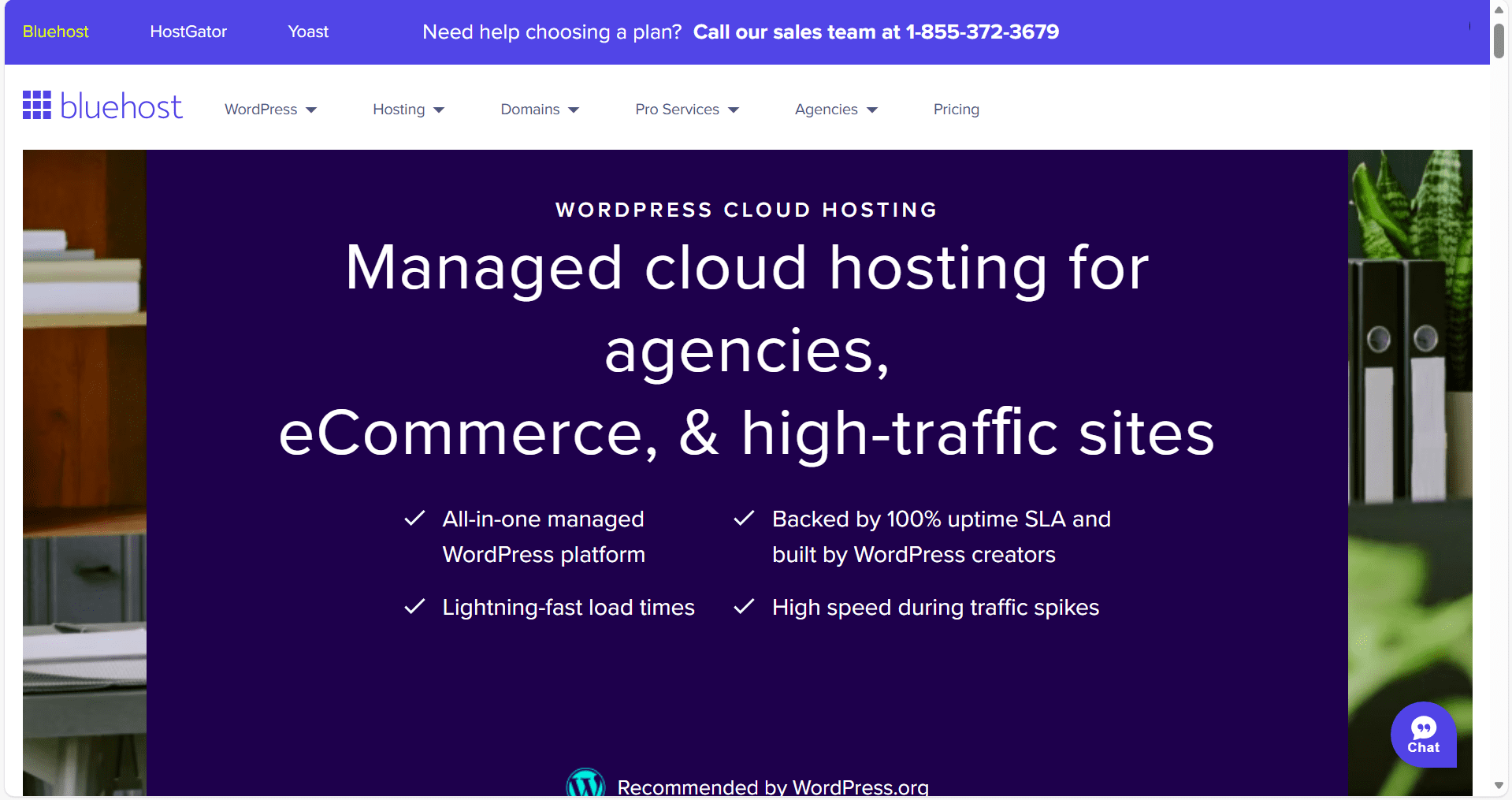The height and width of the screenshot is (800, 1512).
Task: Expand the Agencies dropdown
Action: point(835,109)
